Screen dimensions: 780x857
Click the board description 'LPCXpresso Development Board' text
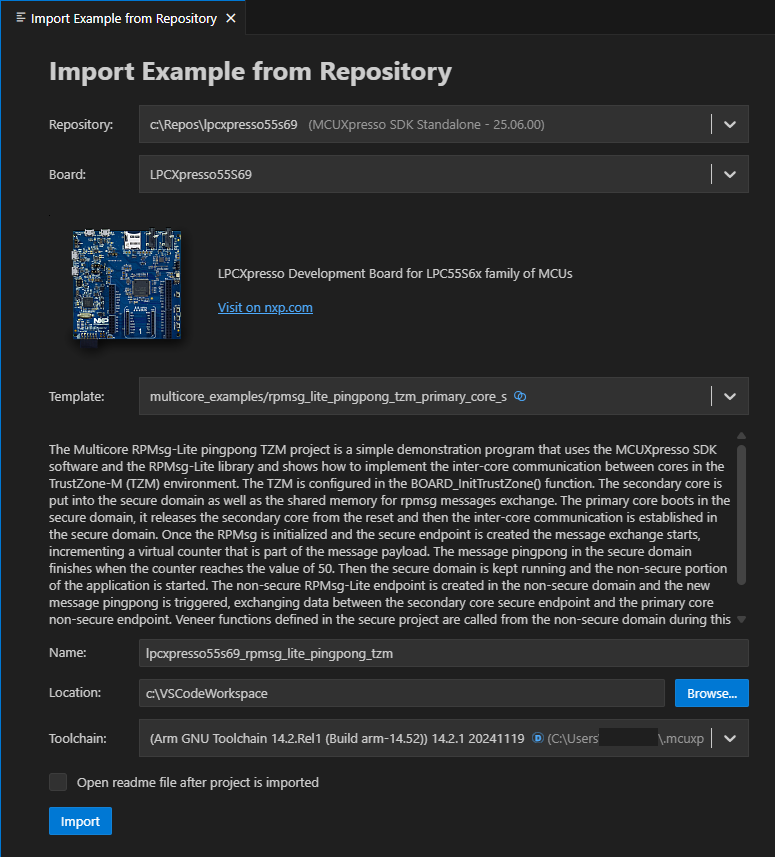coord(395,274)
